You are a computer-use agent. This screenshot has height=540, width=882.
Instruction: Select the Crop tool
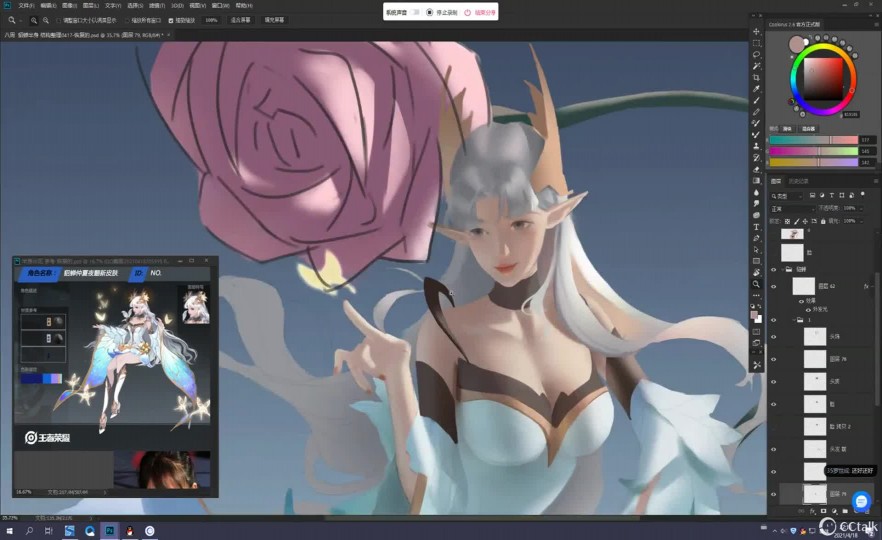(757, 78)
